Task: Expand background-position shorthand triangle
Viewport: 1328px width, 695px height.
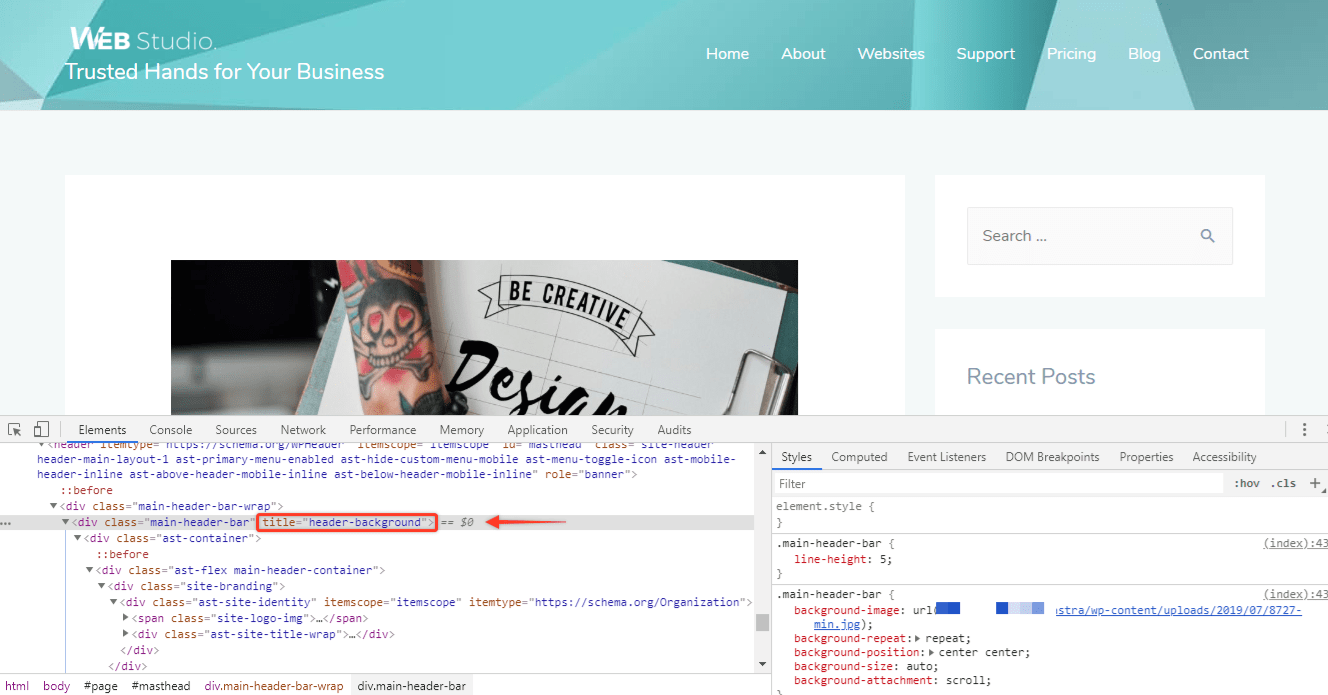Action: [x=931, y=652]
